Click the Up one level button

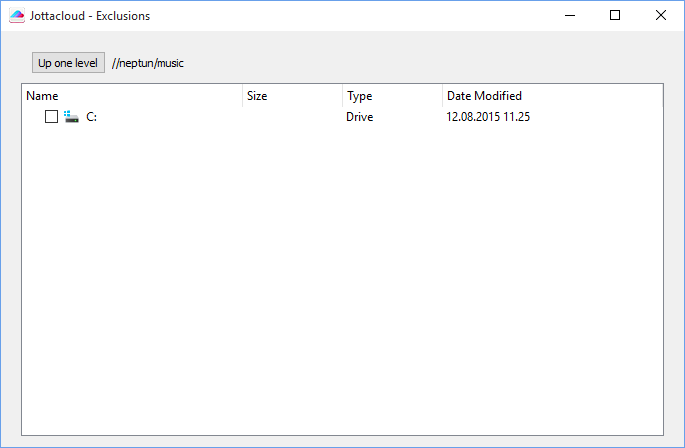[x=68, y=63]
